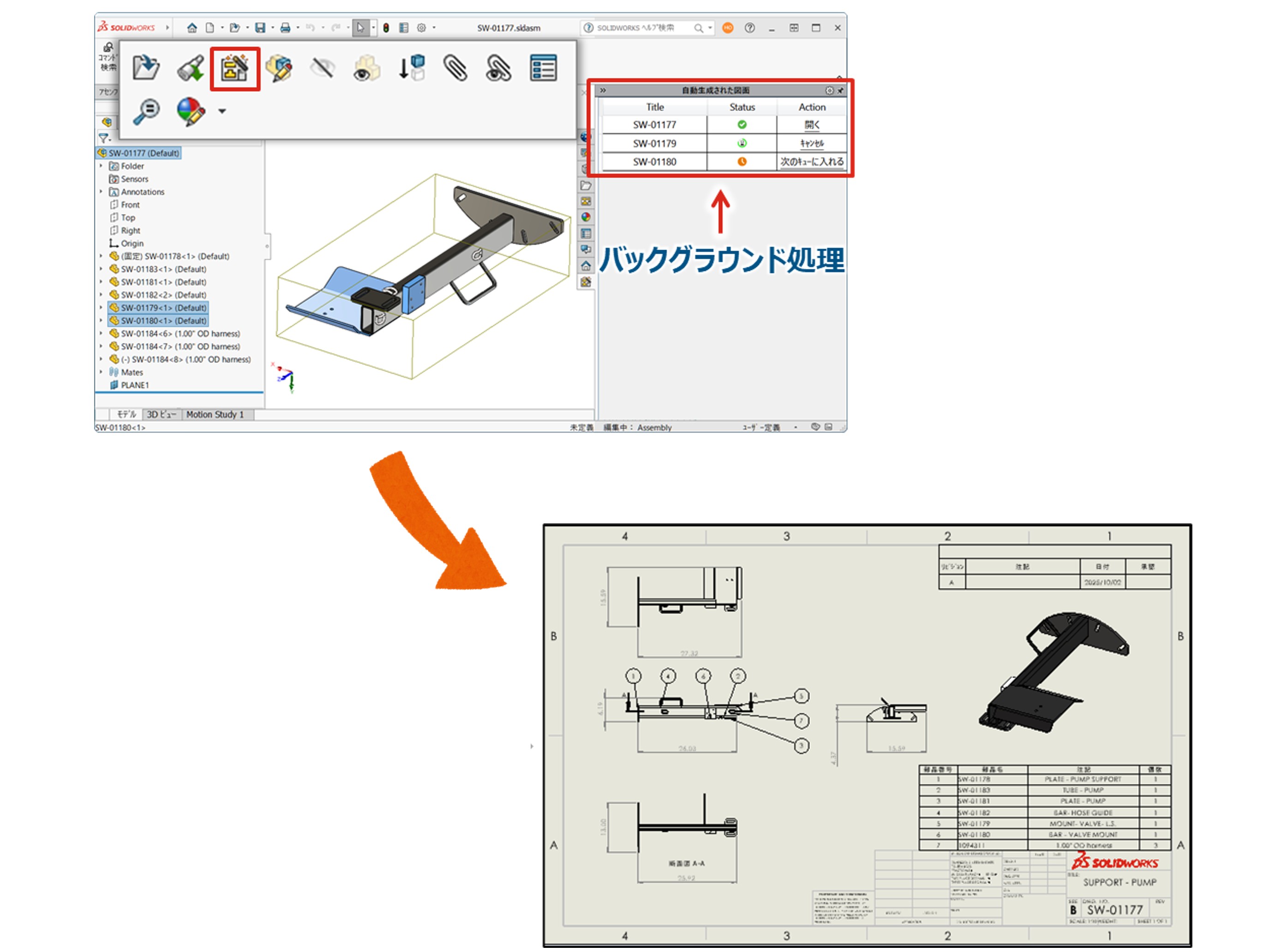Click the magnifying glass search icon in popup
Viewport: 1269px width, 952px height.
coord(146,111)
